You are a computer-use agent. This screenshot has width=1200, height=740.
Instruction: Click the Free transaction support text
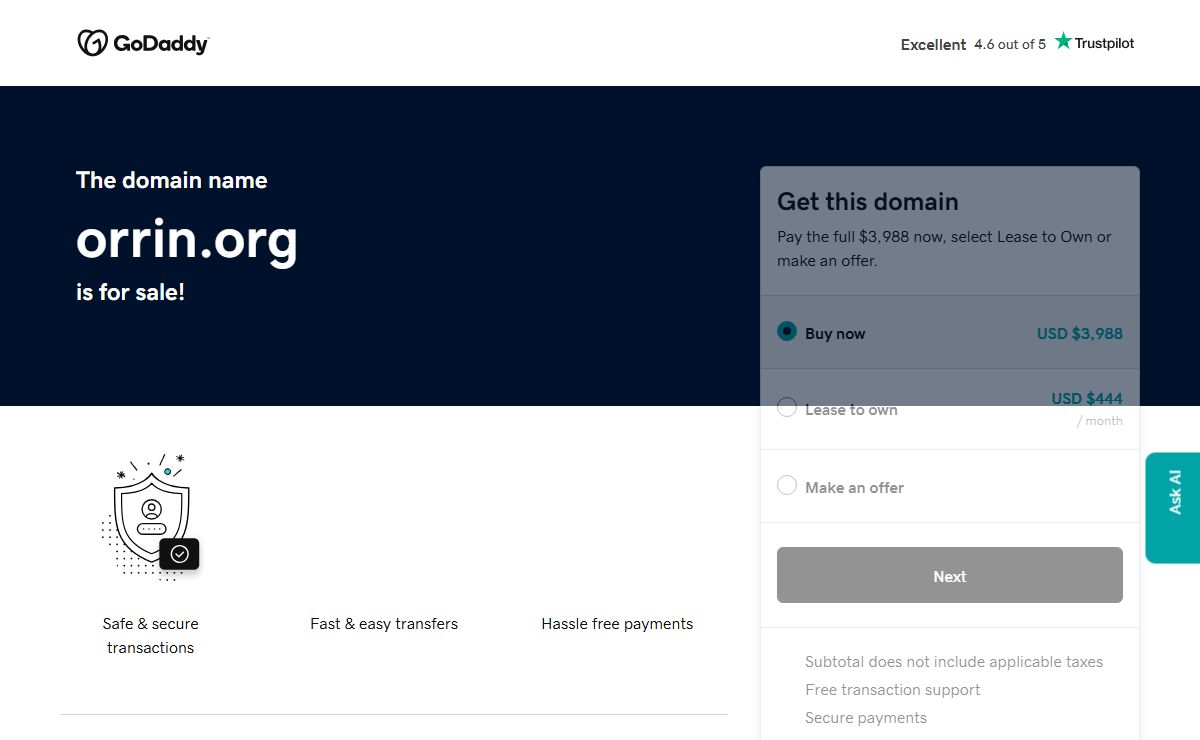893,690
